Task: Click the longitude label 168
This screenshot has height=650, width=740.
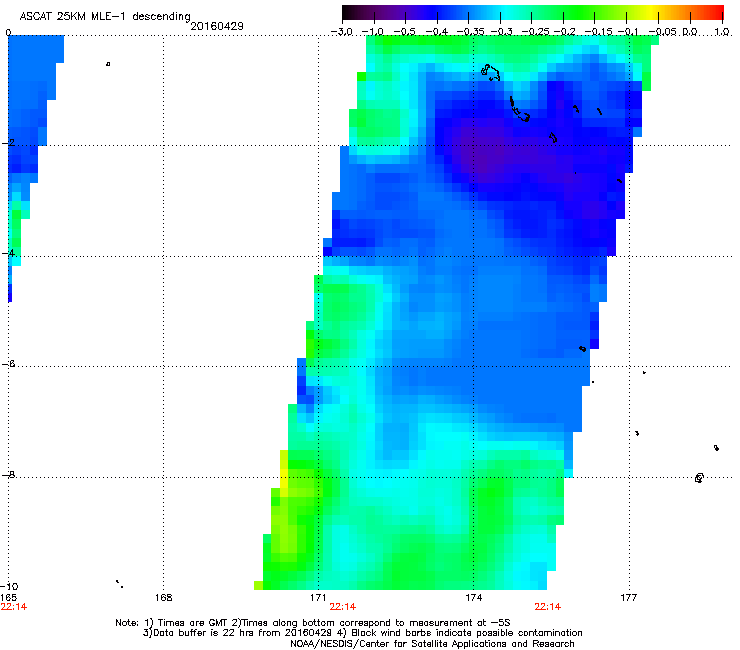Action: pyautogui.click(x=163, y=598)
